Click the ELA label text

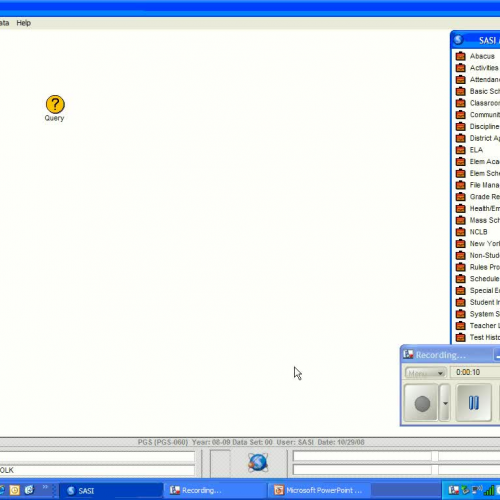click(x=476, y=150)
